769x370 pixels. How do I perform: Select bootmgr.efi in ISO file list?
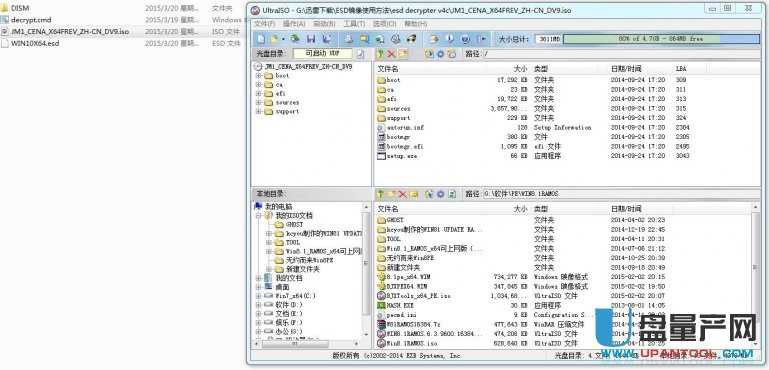[x=405, y=146]
